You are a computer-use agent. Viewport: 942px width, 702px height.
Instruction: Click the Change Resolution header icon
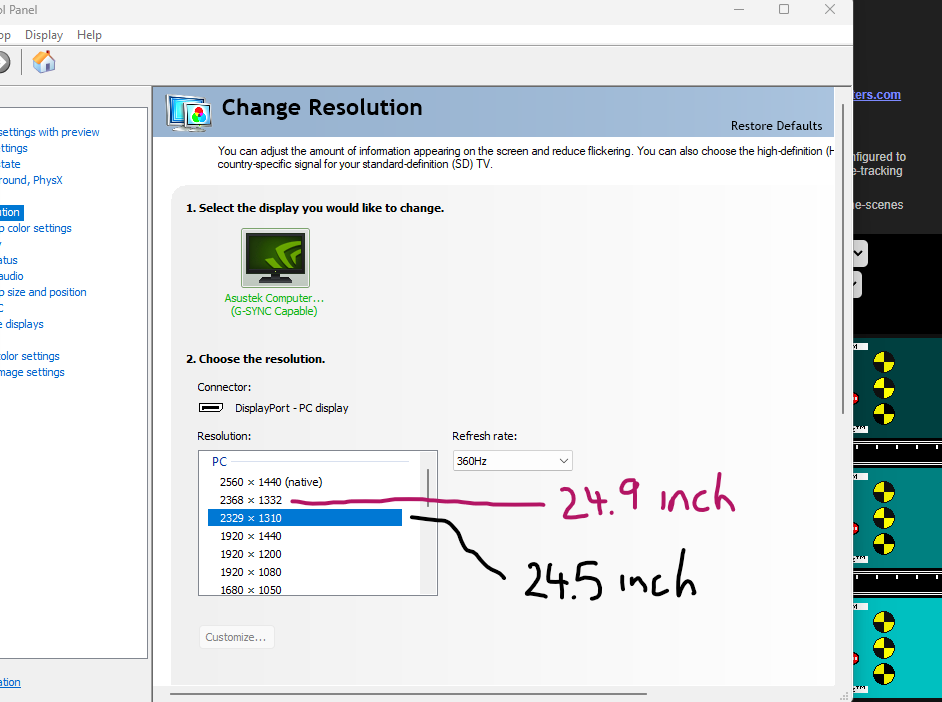[x=189, y=113]
